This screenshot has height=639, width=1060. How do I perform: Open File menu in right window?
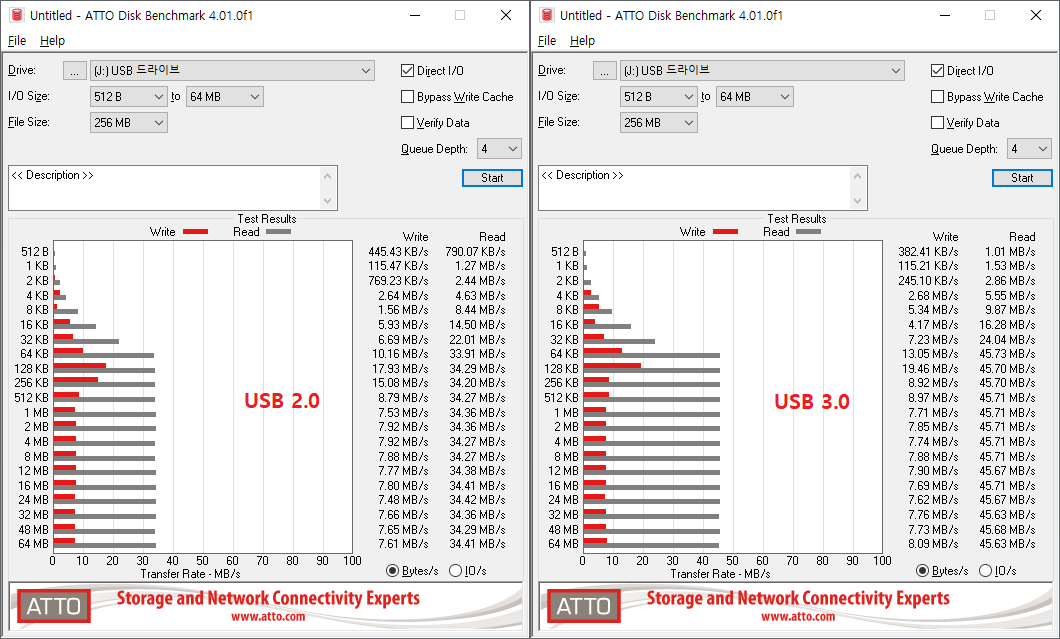pyautogui.click(x=547, y=41)
